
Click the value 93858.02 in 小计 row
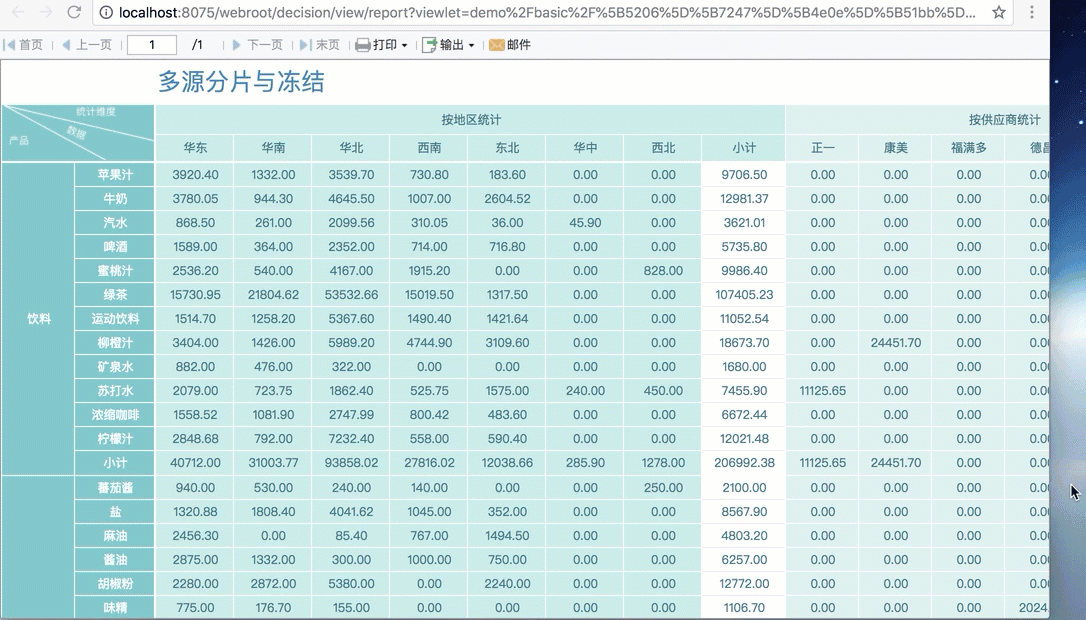[x=351, y=463]
